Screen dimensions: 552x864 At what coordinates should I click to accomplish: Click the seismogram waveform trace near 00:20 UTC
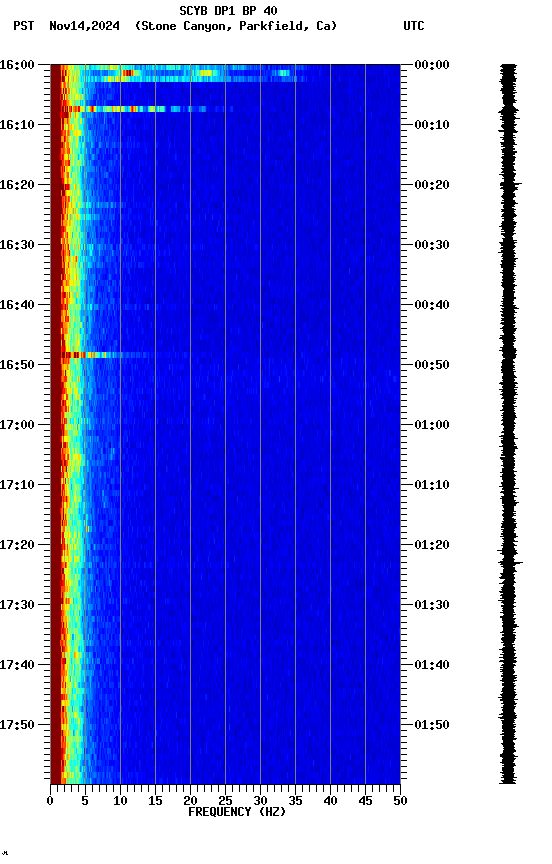pos(510,183)
